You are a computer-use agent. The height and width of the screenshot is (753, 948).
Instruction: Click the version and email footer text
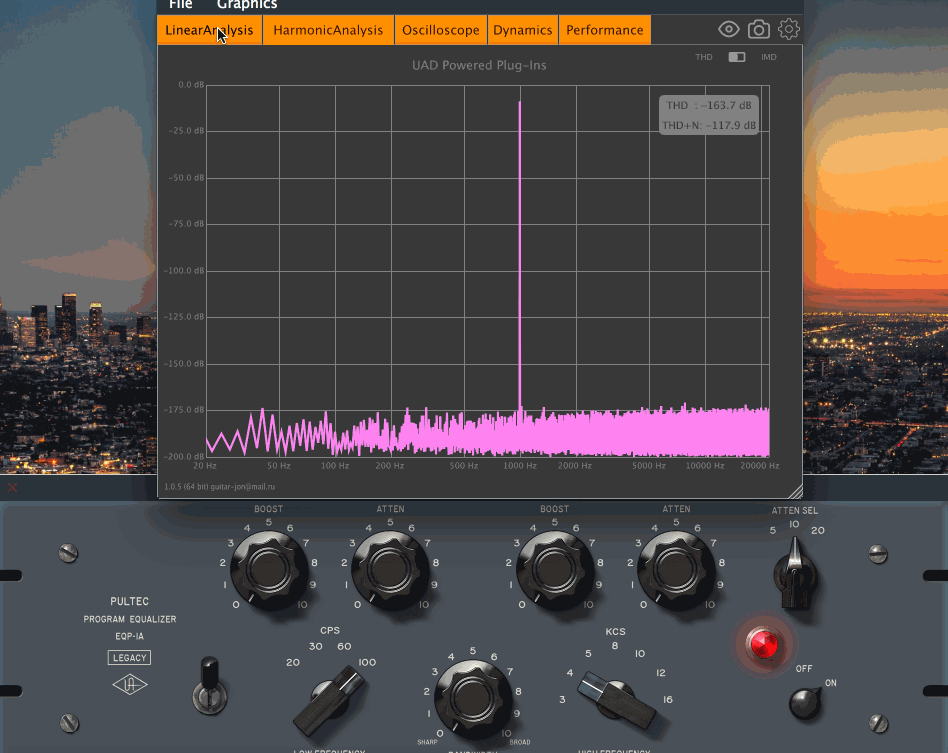[x=219, y=486]
